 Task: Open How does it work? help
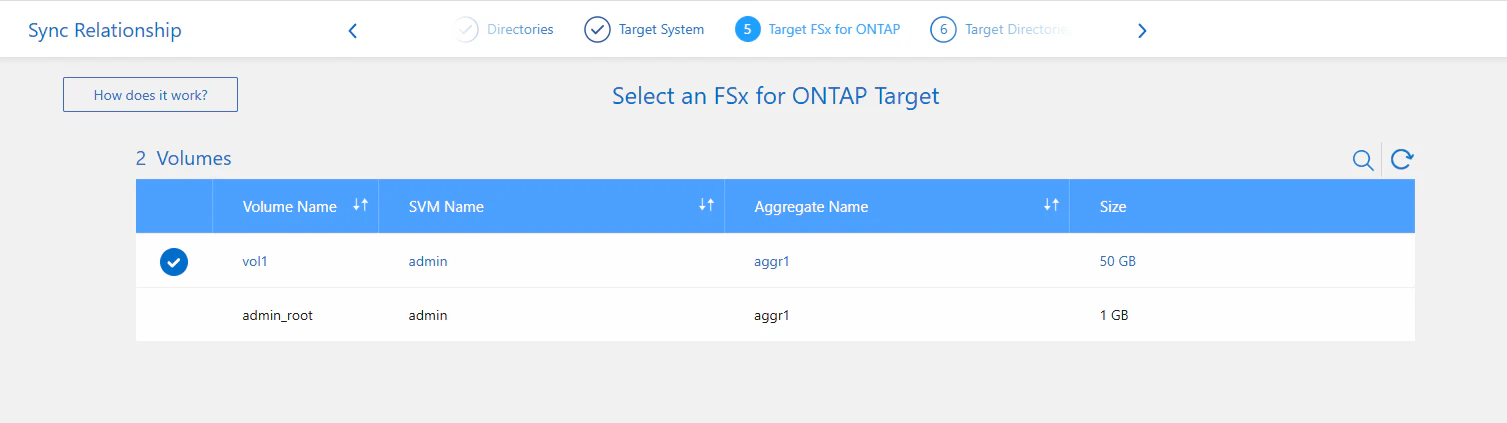(x=150, y=95)
